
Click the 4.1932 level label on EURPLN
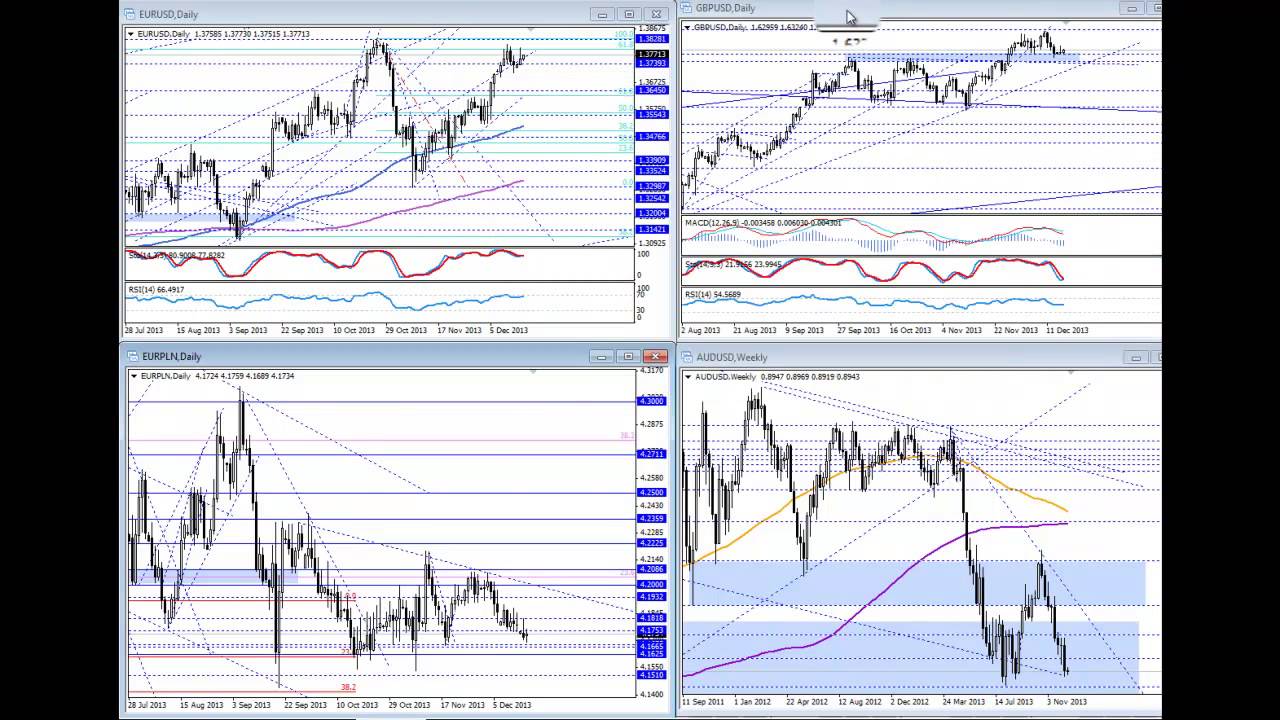tap(651, 597)
